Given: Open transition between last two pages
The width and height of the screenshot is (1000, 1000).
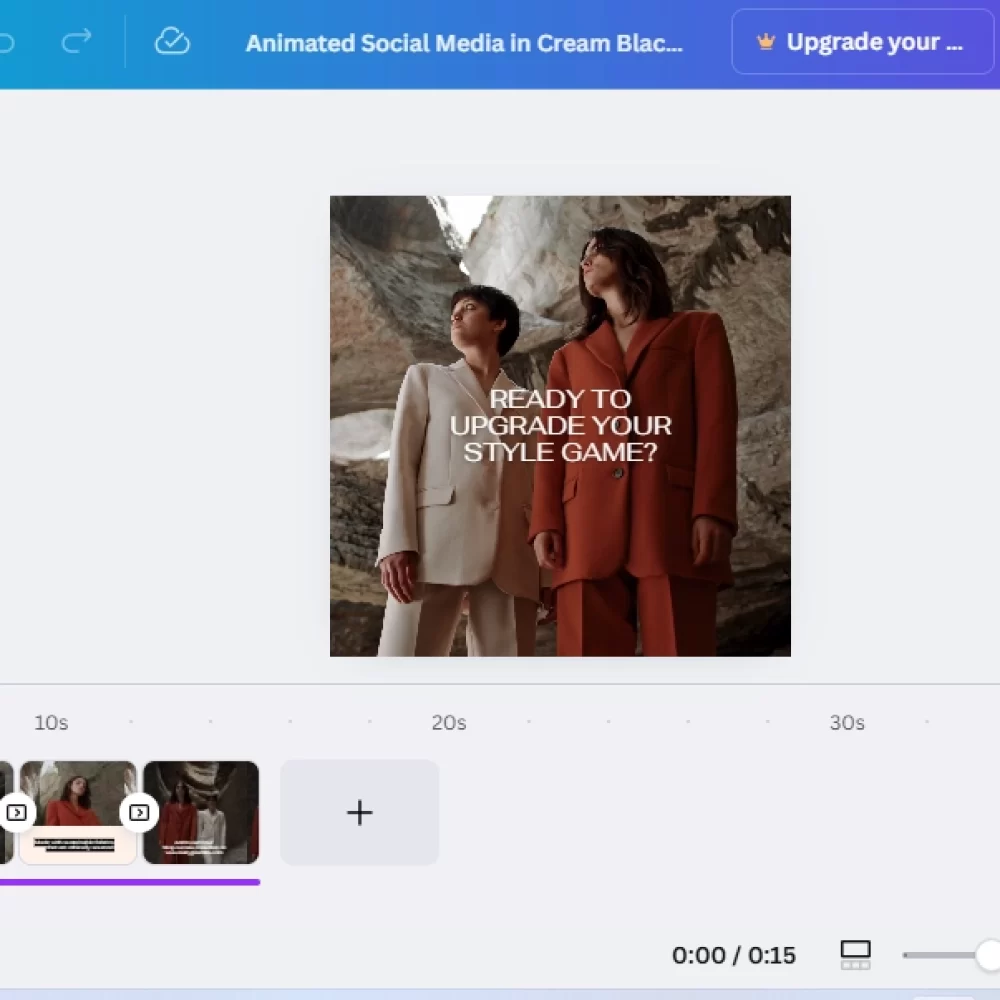Looking at the screenshot, I should [139, 812].
